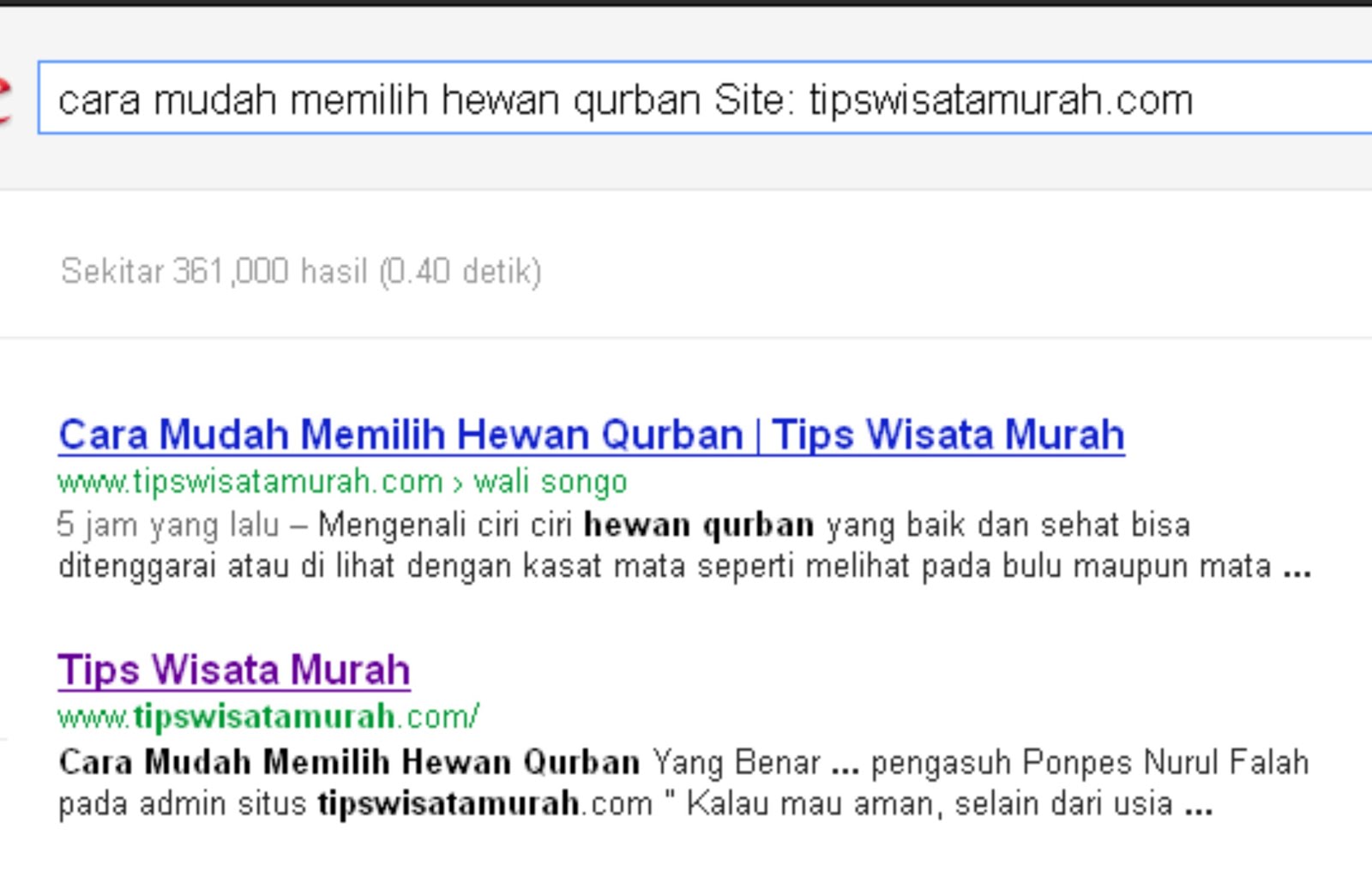The width and height of the screenshot is (1372, 871).
Task: Click the Sekitar 361,000 hasil count text
Action: click(x=301, y=272)
